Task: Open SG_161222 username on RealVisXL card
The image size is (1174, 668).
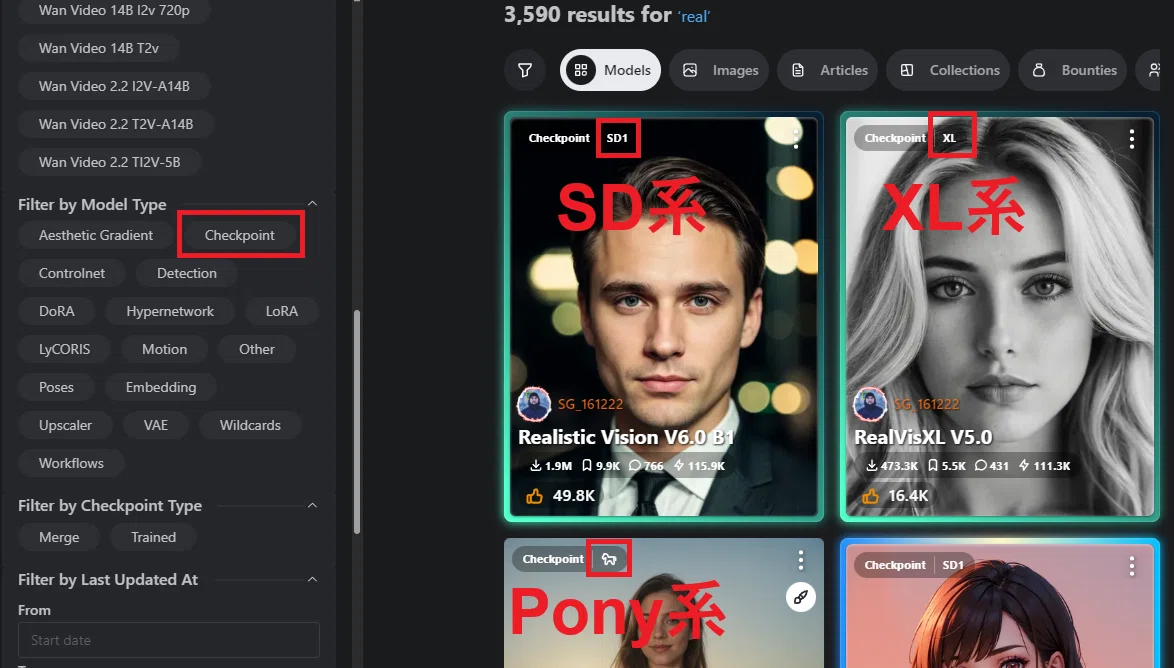Action: tap(926, 404)
